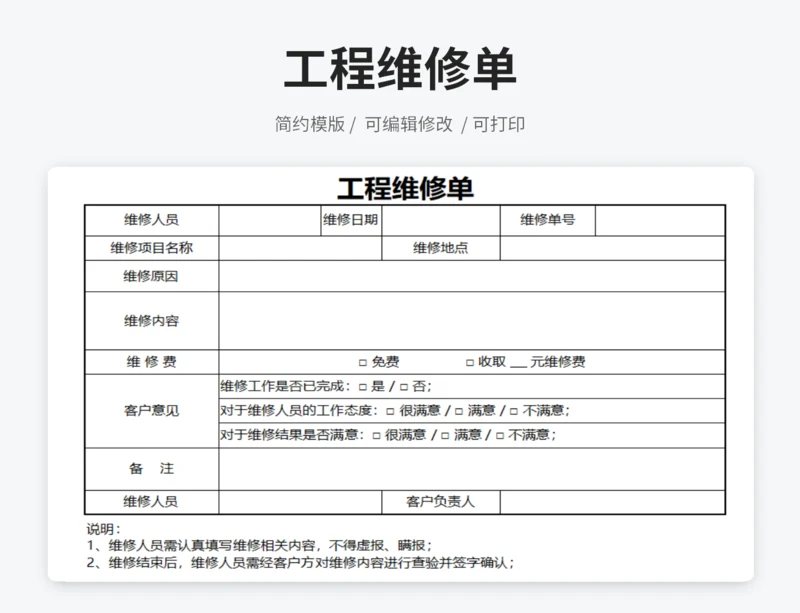Screen dimensions: 800x613
Task: Click the large page heading 工程维修单
Action: [400, 69]
